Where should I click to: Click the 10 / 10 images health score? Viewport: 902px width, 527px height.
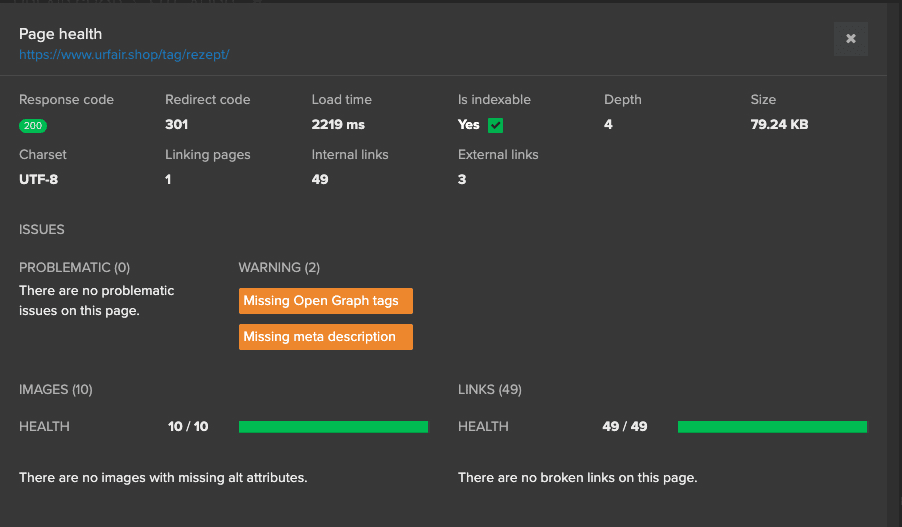188,427
